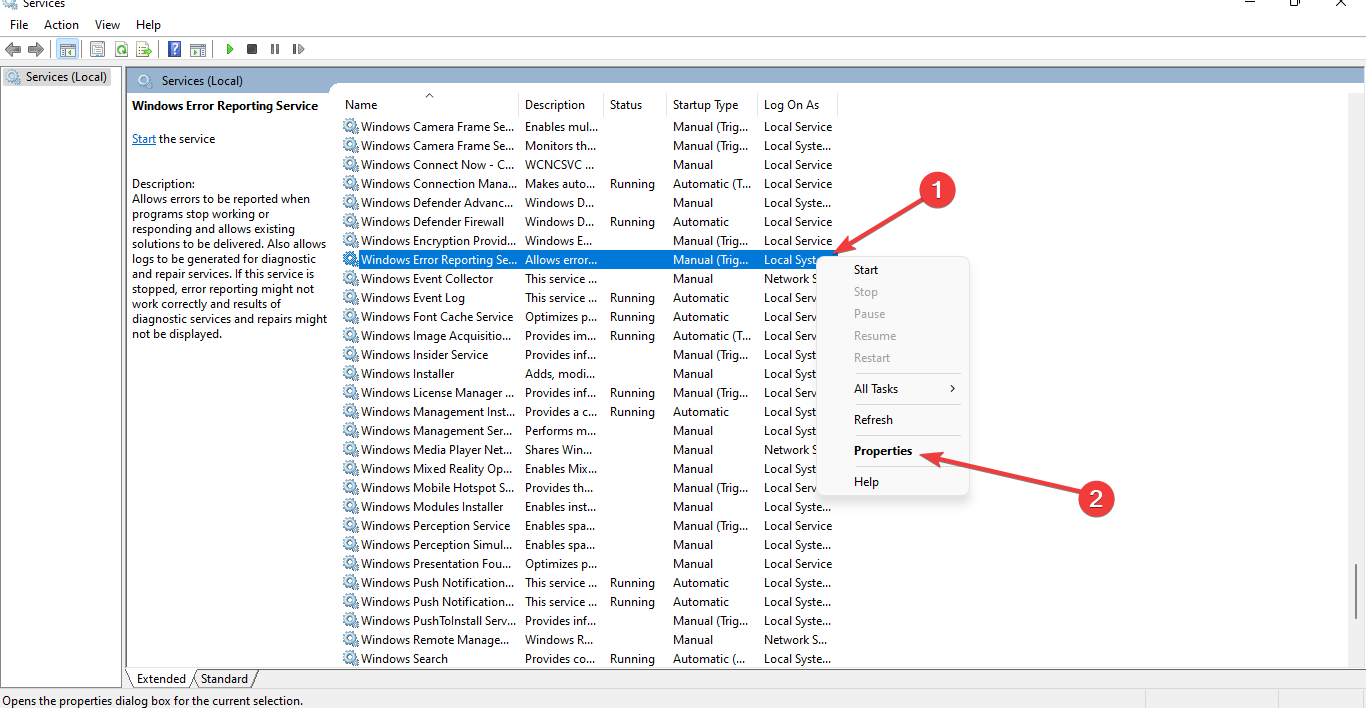Click the gear icon beside Windows Search
1366x708 pixels.
pos(351,659)
